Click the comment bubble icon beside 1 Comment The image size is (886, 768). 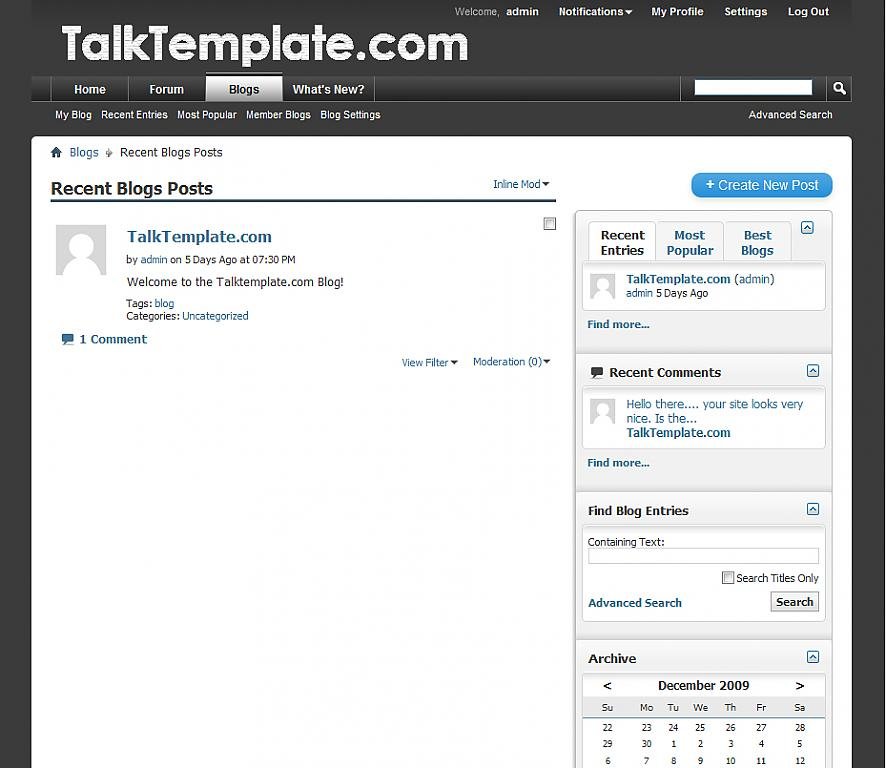click(67, 339)
